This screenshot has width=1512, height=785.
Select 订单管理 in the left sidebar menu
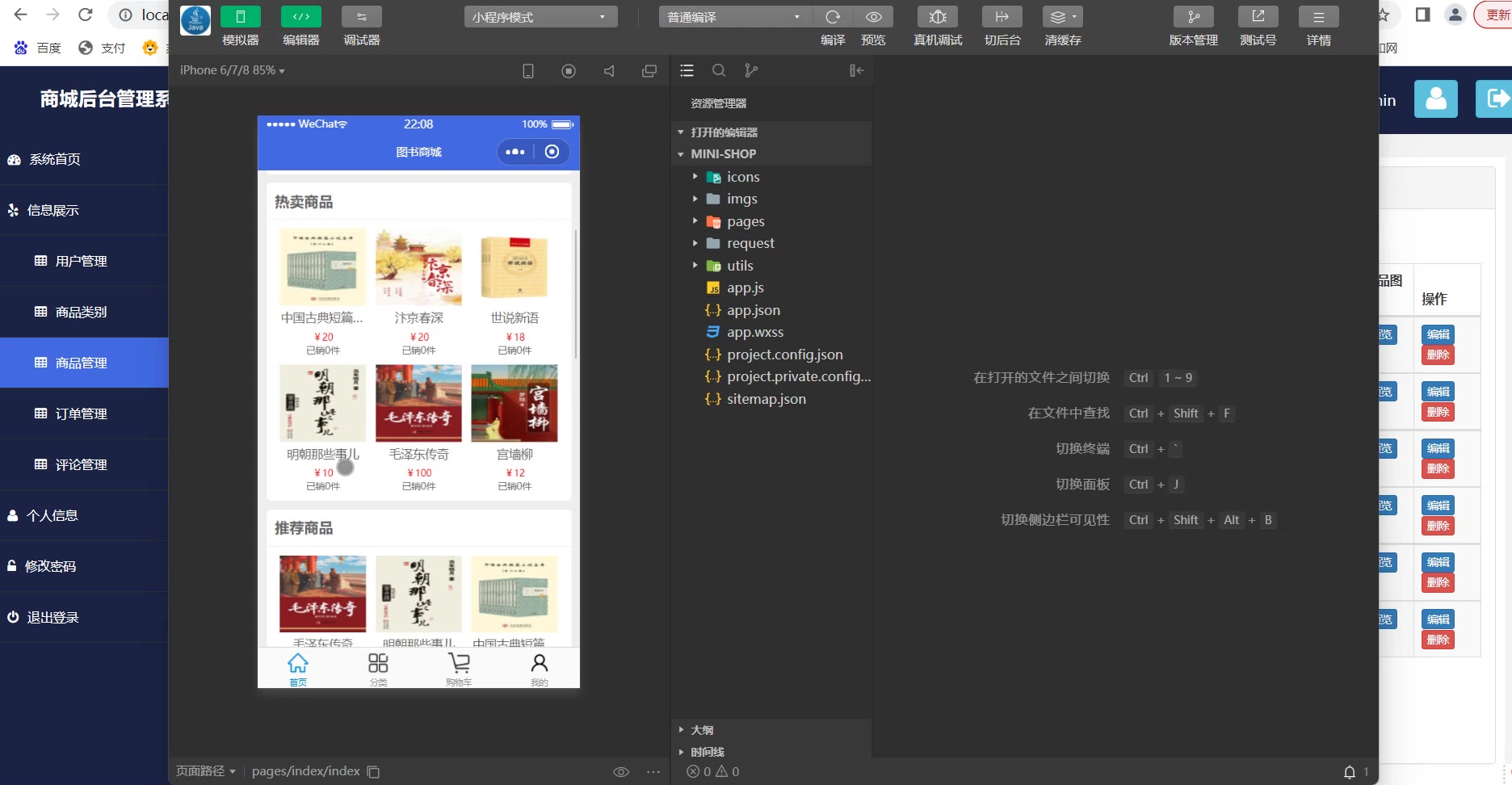(x=81, y=413)
